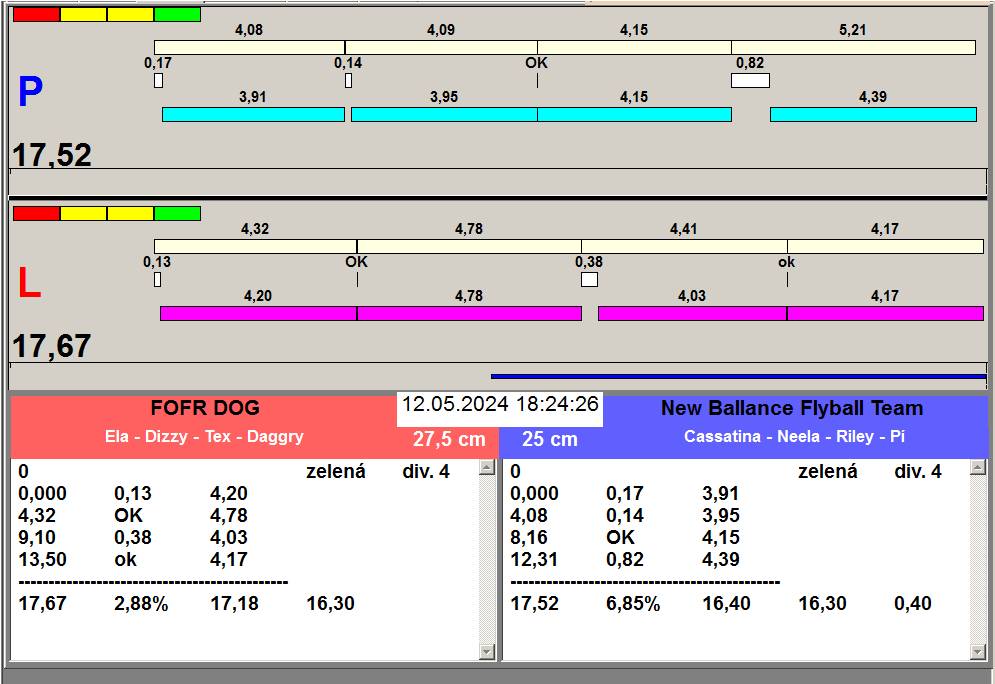Click the 27,5 cm jump height

pyautogui.click(x=449, y=438)
